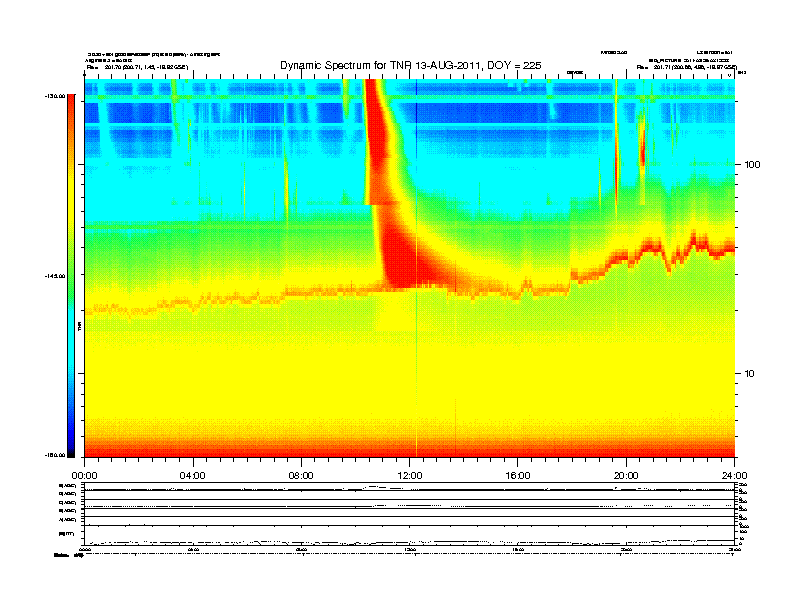Click the 100 frequency axis label
Image resolution: width=792 pixels, height=612 pixels.
pos(752,165)
